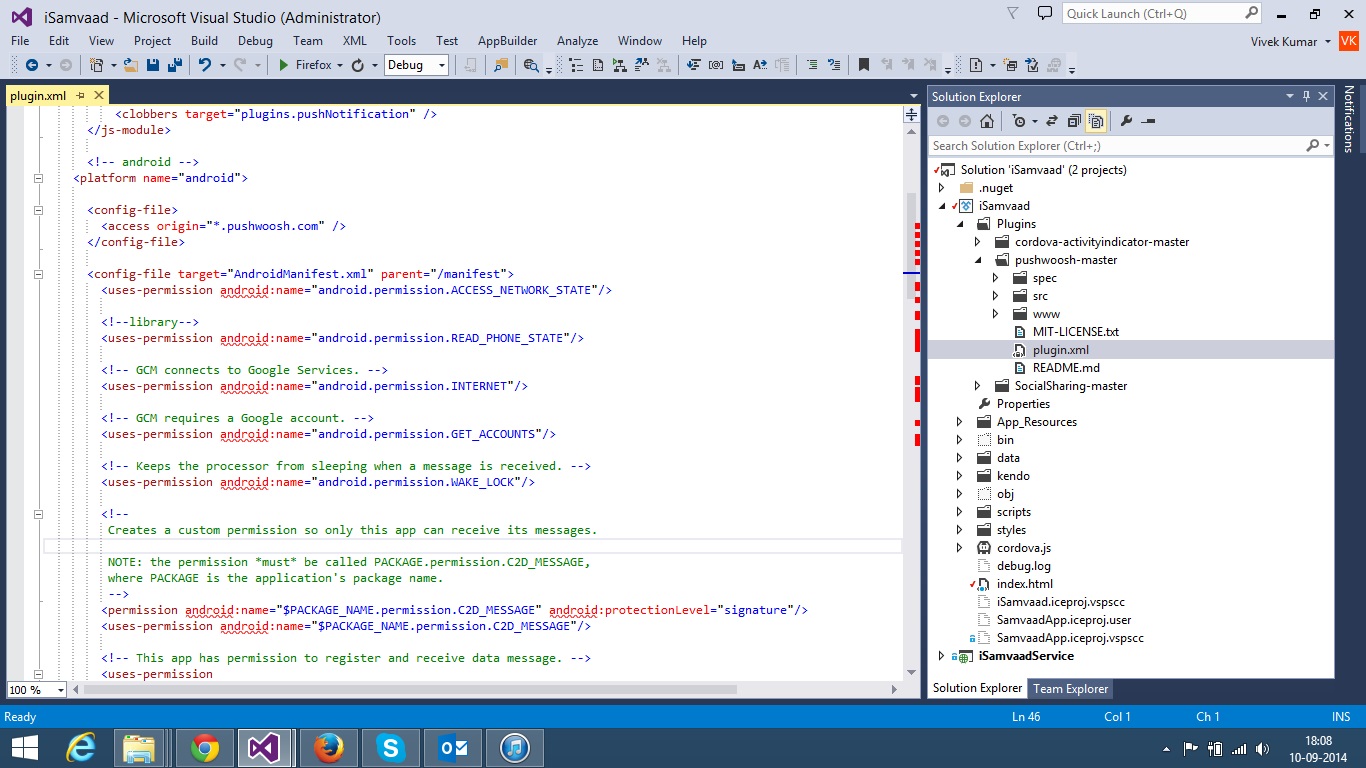Expand the iSamvaadService project node

click(x=941, y=656)
